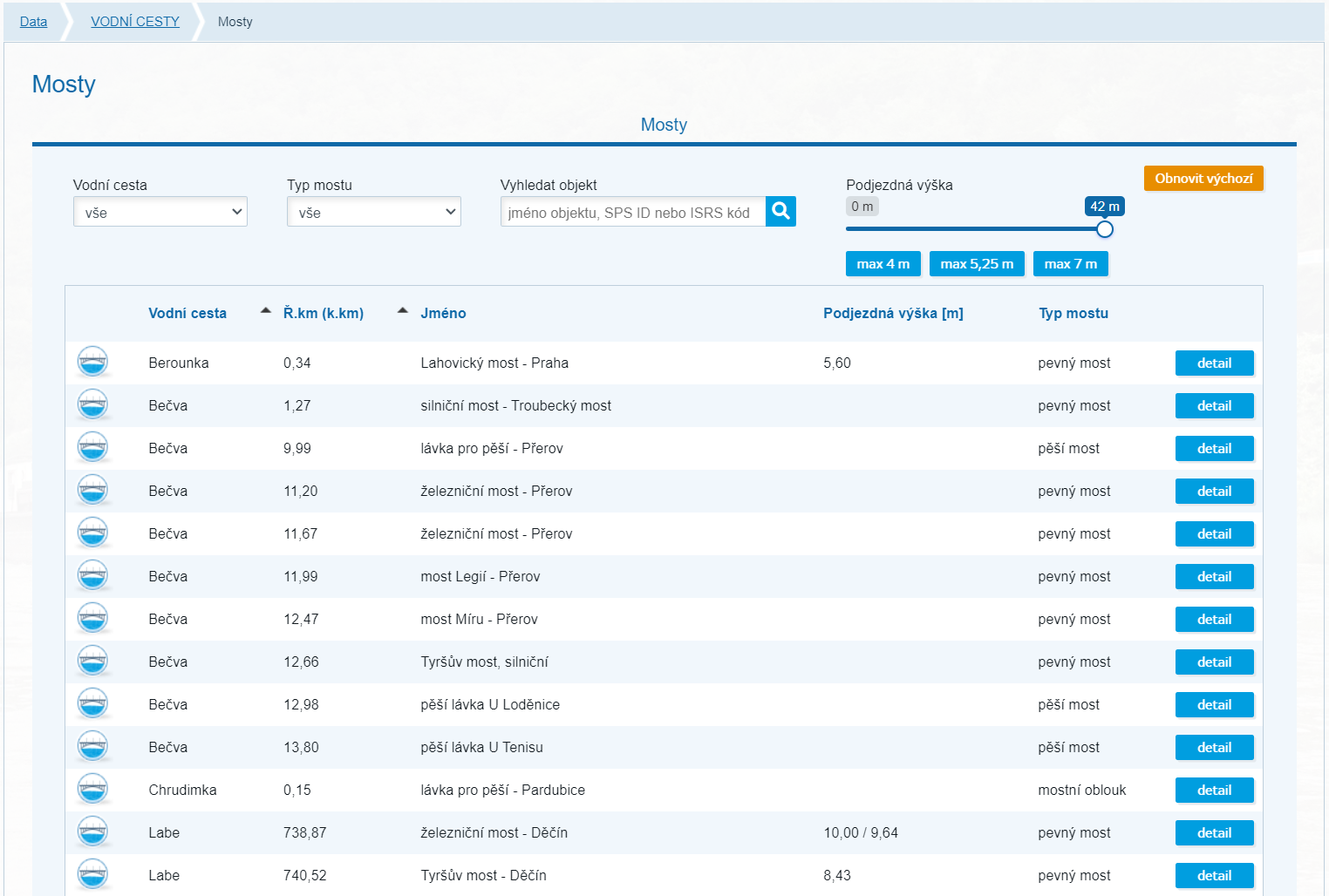Image resolution: width=1329 pixels, height=896 pixels.
Task: Click bridge icon for Tyršův most - Děčín
Action: pyautogui.click(x=92, y=874)
